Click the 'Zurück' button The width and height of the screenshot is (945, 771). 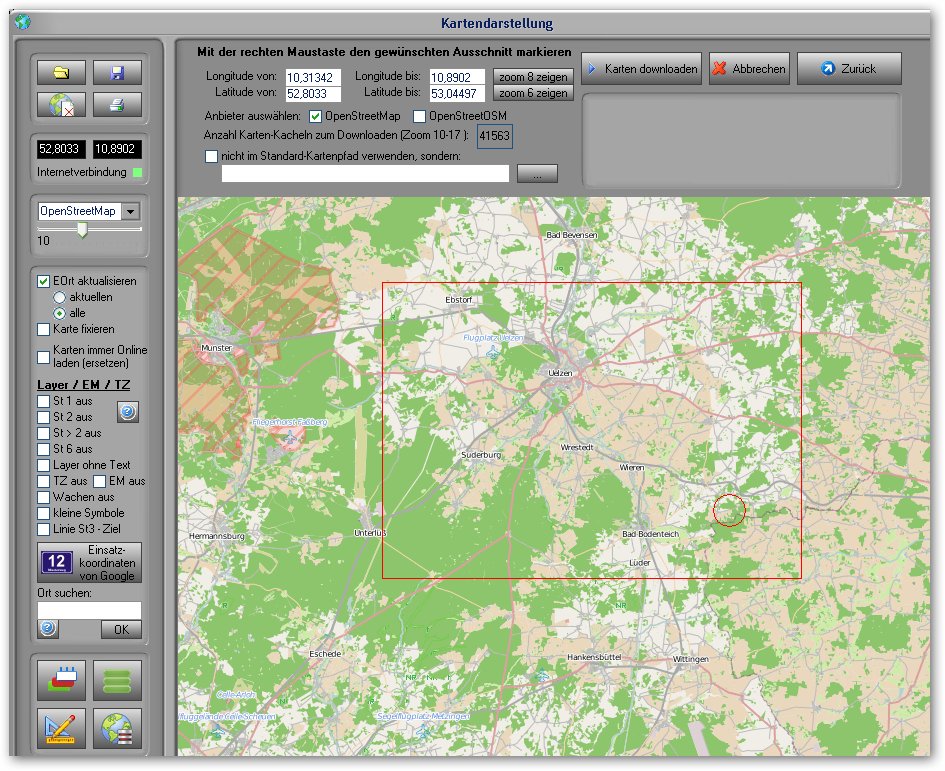tap(849, 69)
